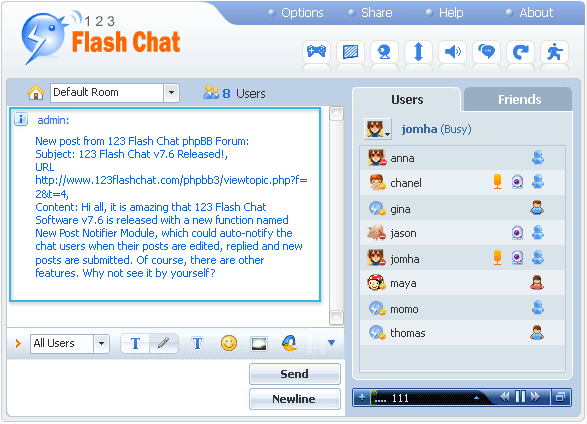The image size is (587, 424).
Task: Click maya's female profile icon
Action: pos(537,283)
